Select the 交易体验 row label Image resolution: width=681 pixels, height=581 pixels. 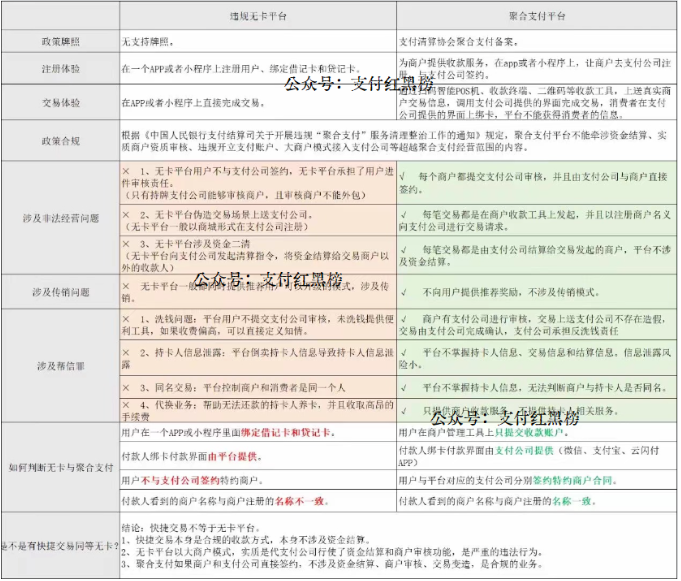pos(59,102)
